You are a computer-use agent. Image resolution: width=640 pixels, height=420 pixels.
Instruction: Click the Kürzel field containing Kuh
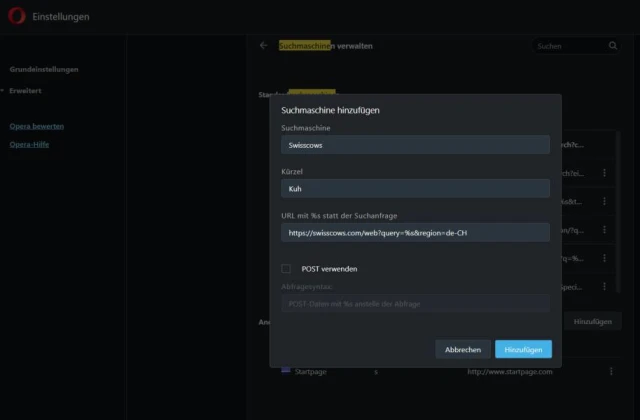pyautogui.click(x=415, y=188)
